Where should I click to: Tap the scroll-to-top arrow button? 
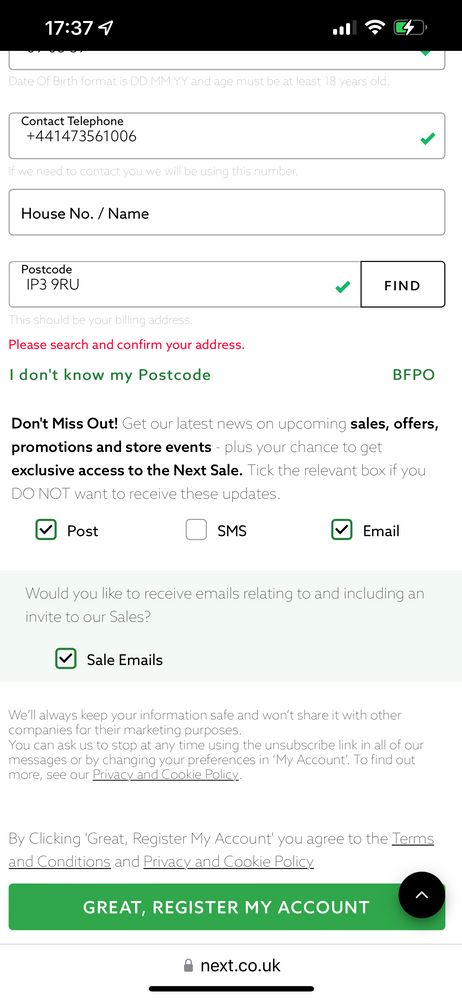422,895
